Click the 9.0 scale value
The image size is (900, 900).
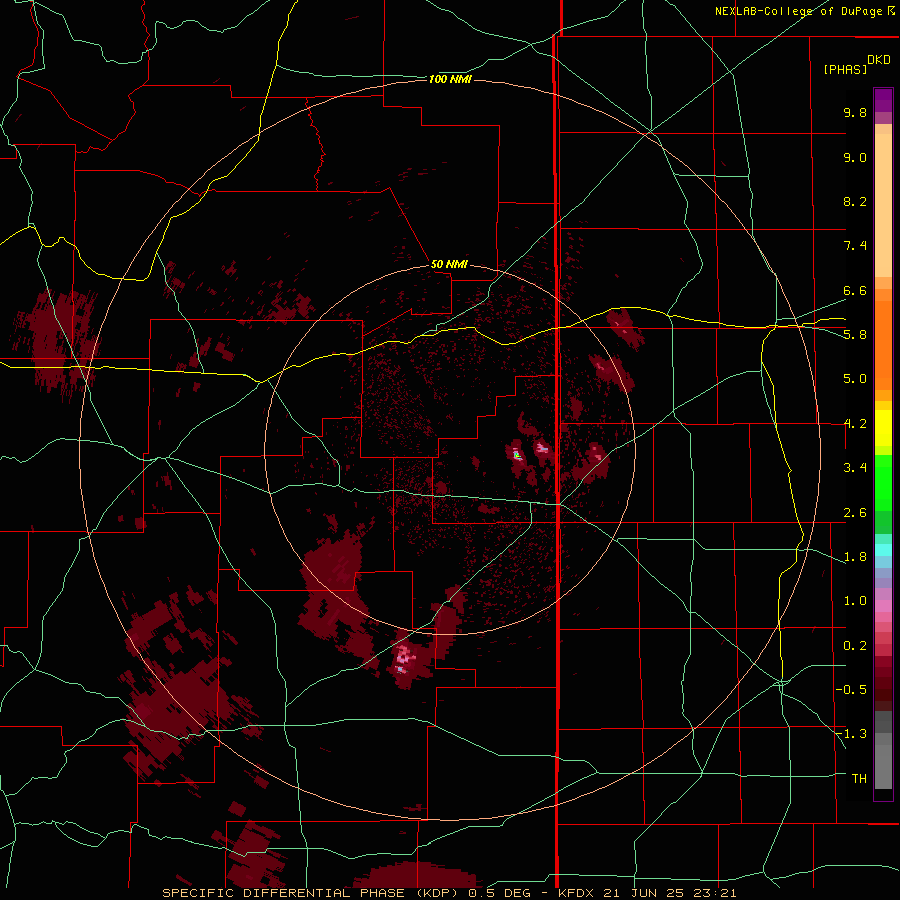[x=855, y=157]
